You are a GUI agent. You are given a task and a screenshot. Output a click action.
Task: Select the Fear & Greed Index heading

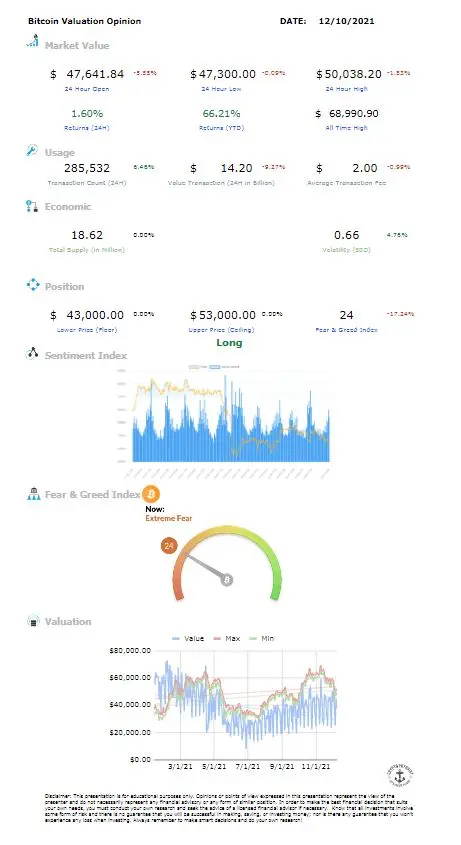(92, 494)
